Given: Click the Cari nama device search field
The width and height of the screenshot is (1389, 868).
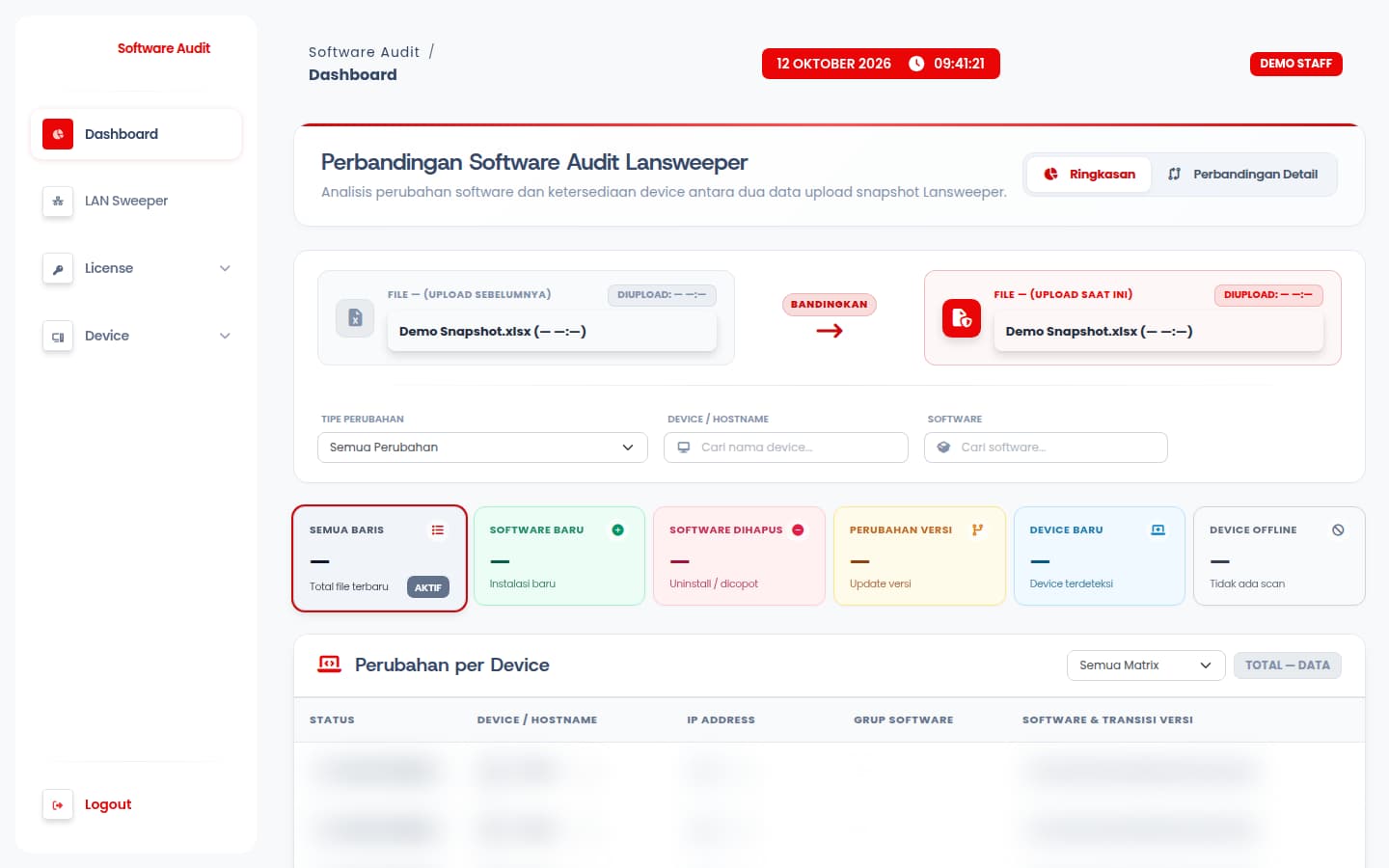Looking at the screenshot, I should click(786, 448).
